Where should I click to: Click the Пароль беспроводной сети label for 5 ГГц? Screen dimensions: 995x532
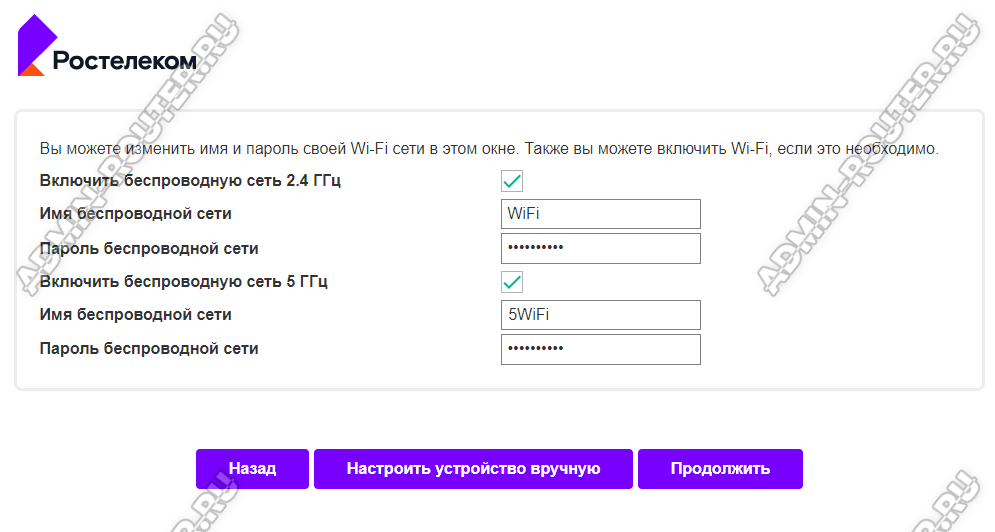[149, 349]
